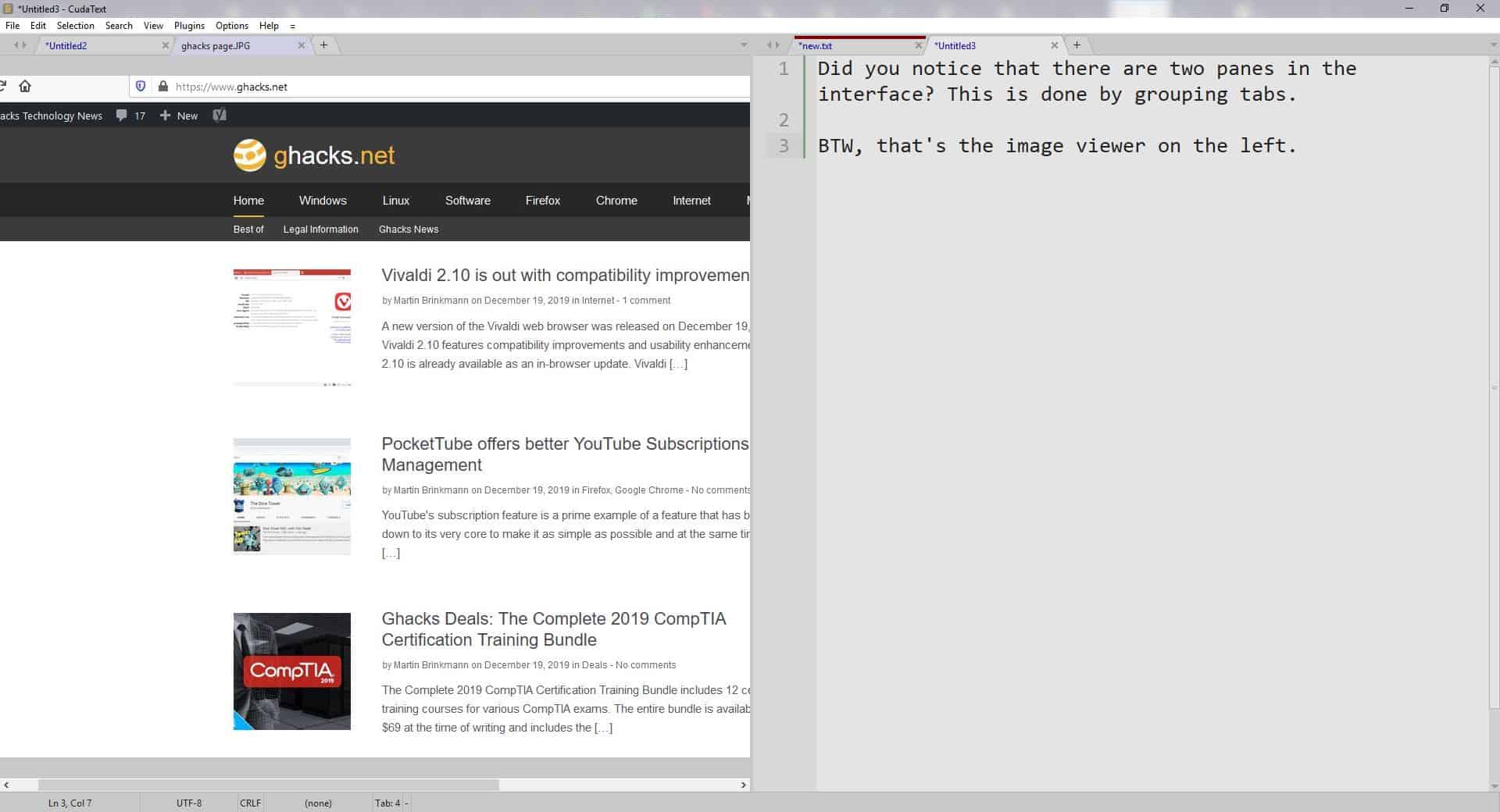Click the editor scroll-down arrow
This screenshot has width=1500, height=812.
point(1494,785)
